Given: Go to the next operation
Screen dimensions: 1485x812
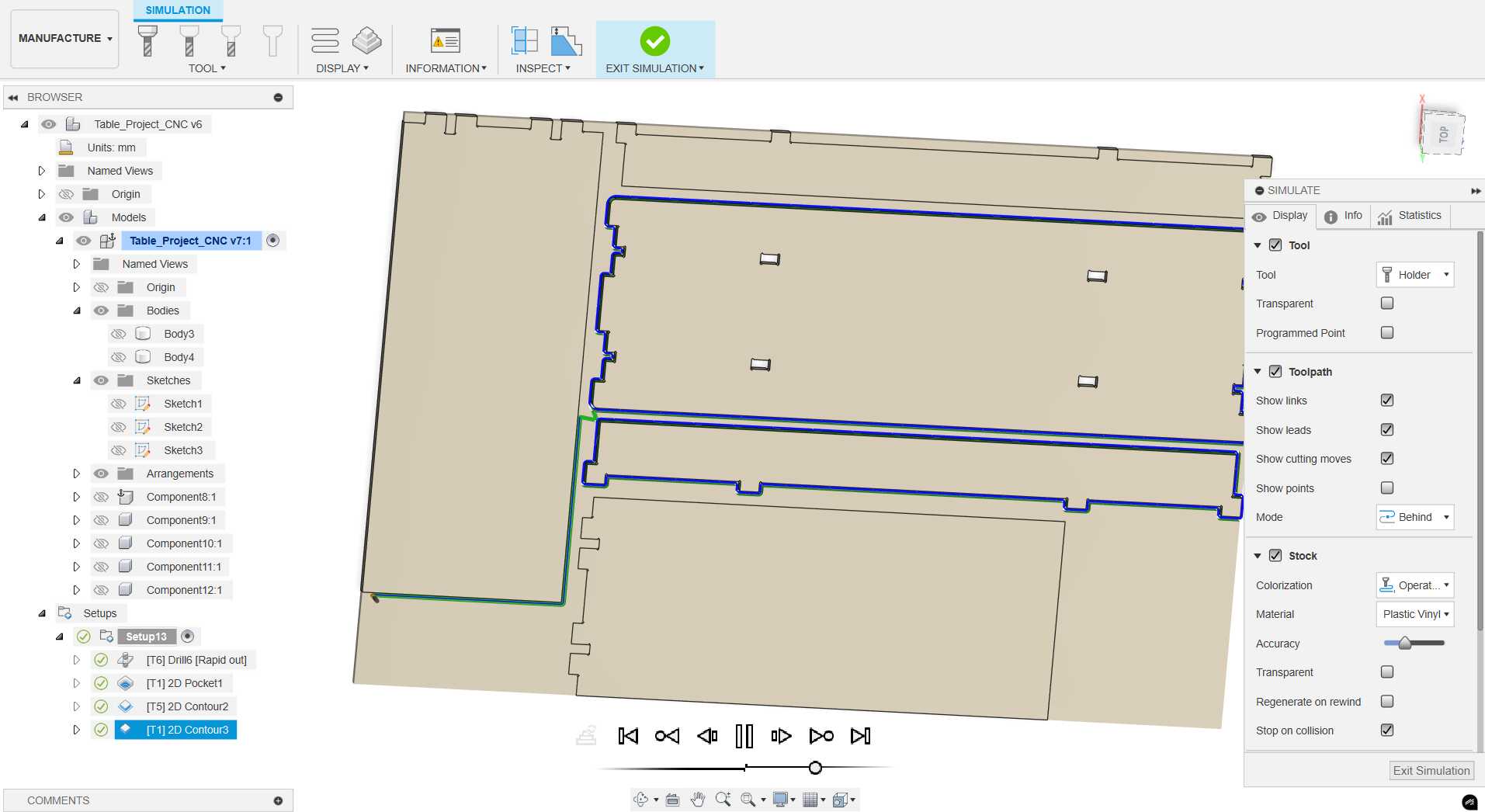Looking at the screenshot, I should (821, 735).
